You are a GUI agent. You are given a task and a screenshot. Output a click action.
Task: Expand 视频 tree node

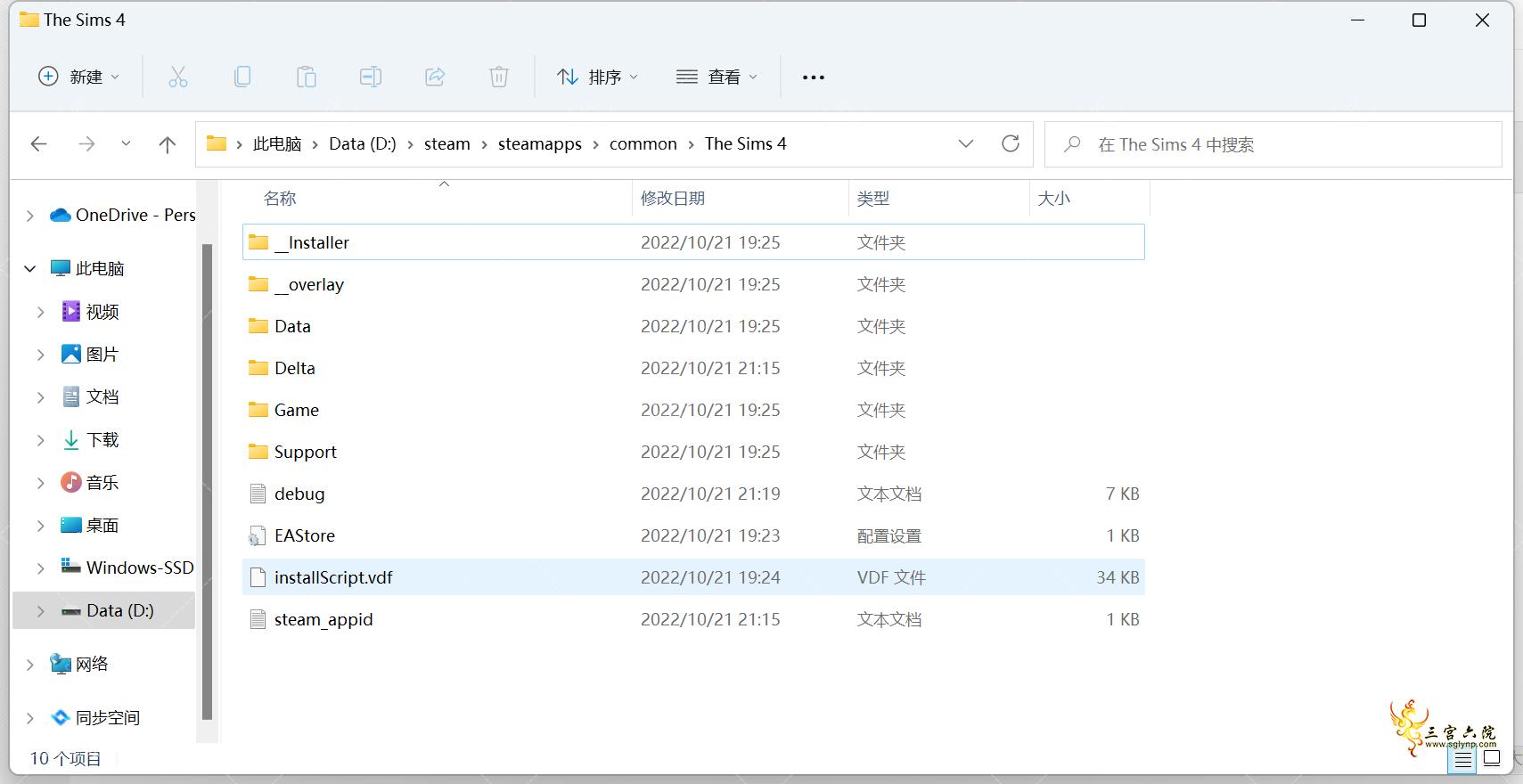[40, 312]
